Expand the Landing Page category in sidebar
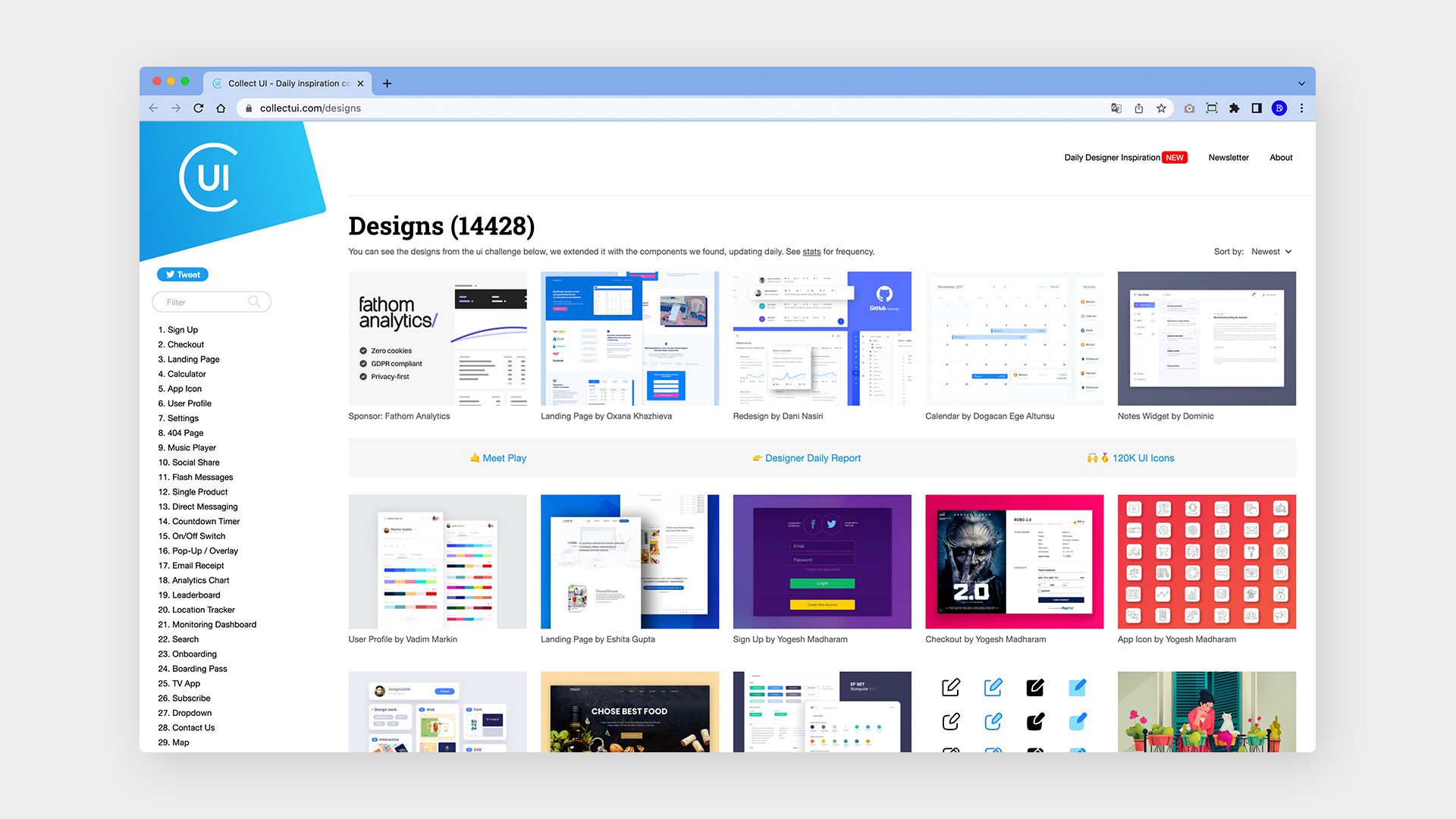 pos(194,359)
